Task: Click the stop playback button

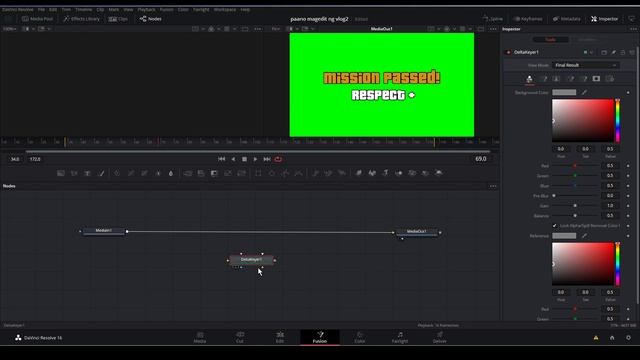Action: 244,159
